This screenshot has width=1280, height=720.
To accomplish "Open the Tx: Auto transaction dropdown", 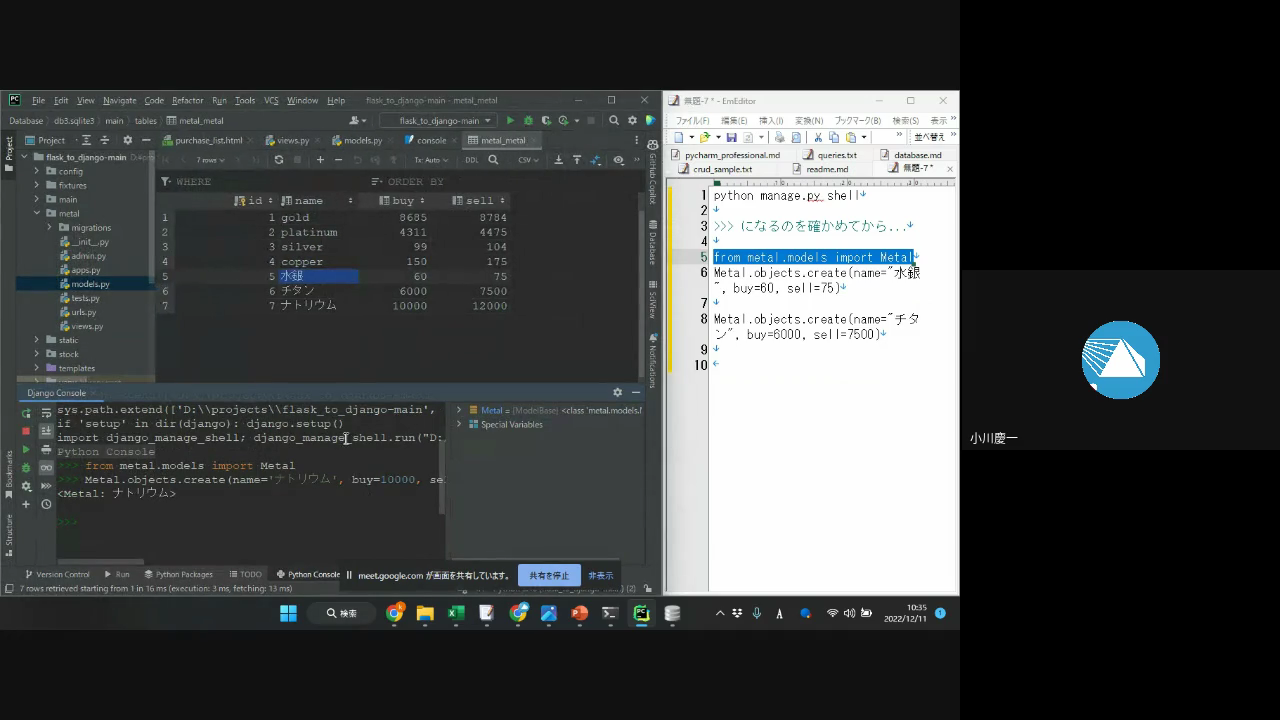I will tap(431, 160).
